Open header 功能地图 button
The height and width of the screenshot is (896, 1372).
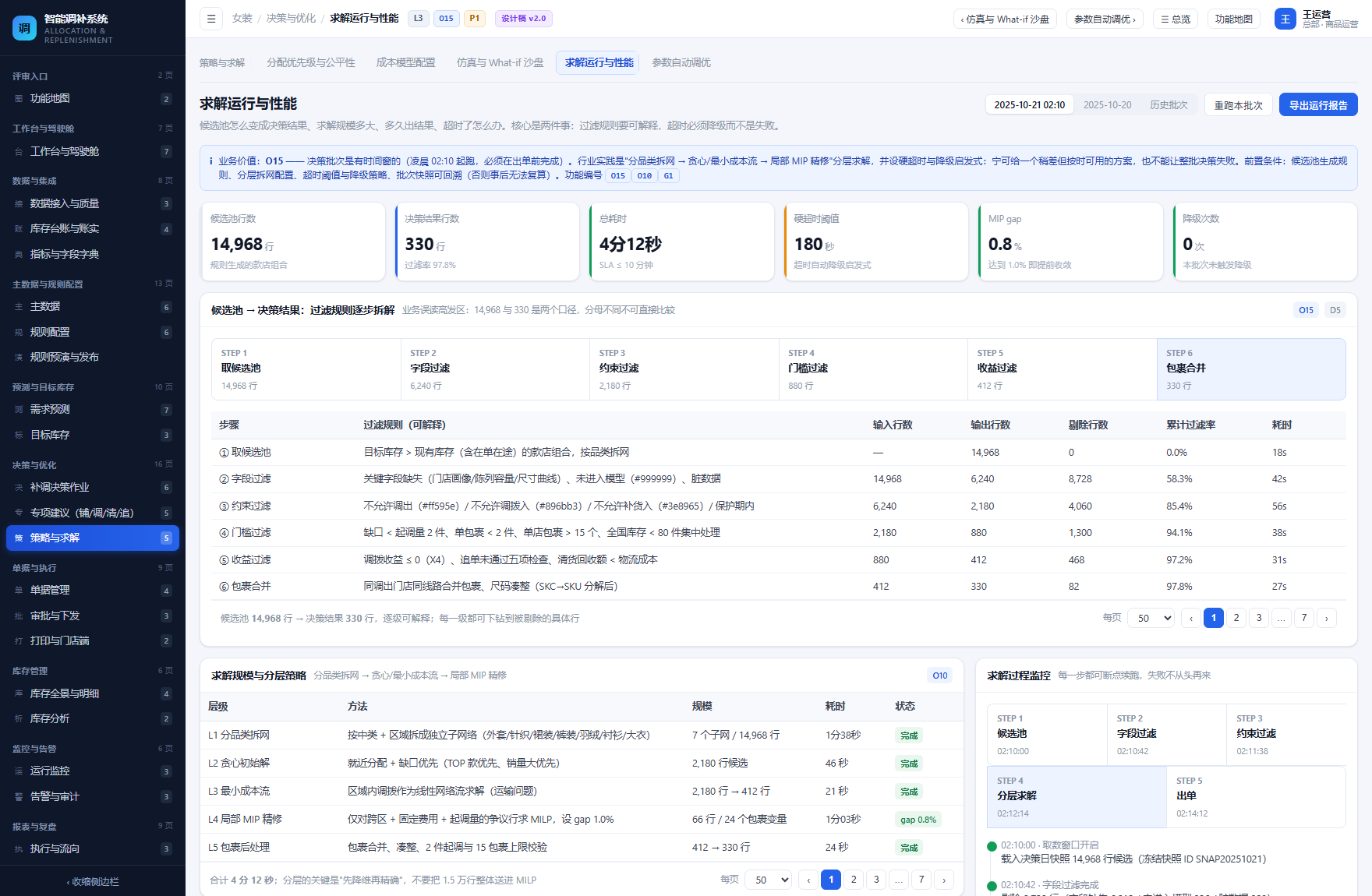[1234, 19]
